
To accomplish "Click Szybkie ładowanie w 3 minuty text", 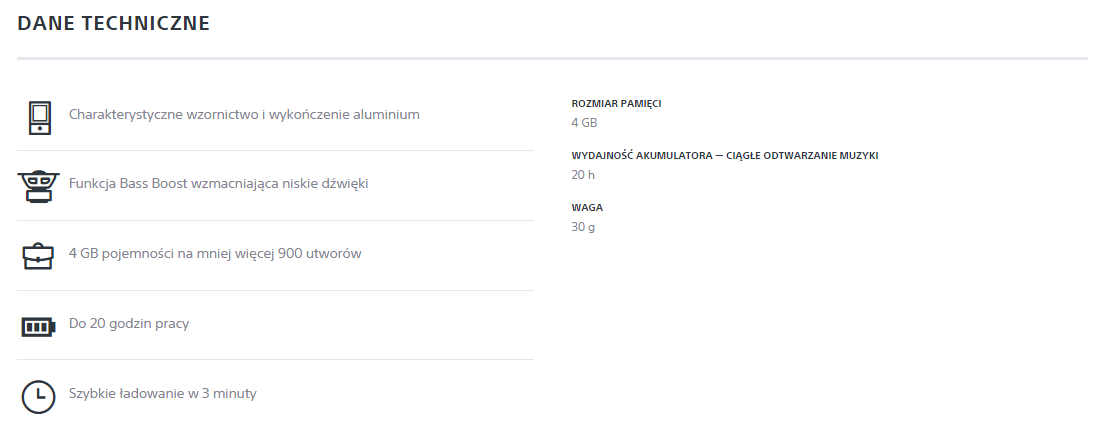I will coord(162,393).
